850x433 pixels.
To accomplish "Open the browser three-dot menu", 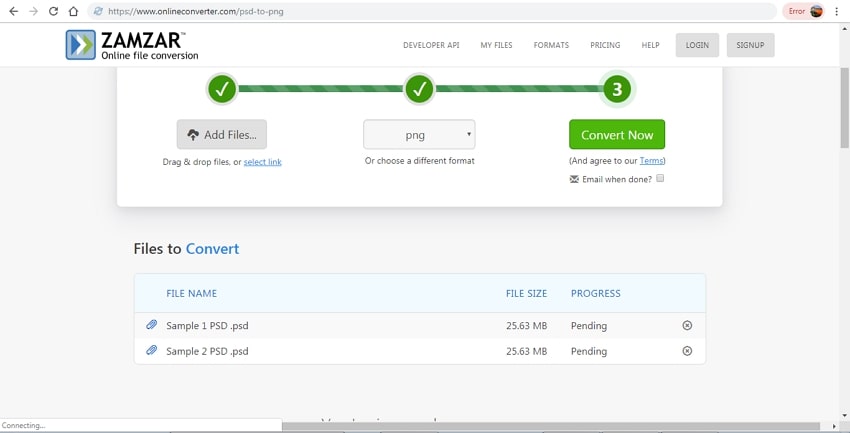I will coord(837,11).
